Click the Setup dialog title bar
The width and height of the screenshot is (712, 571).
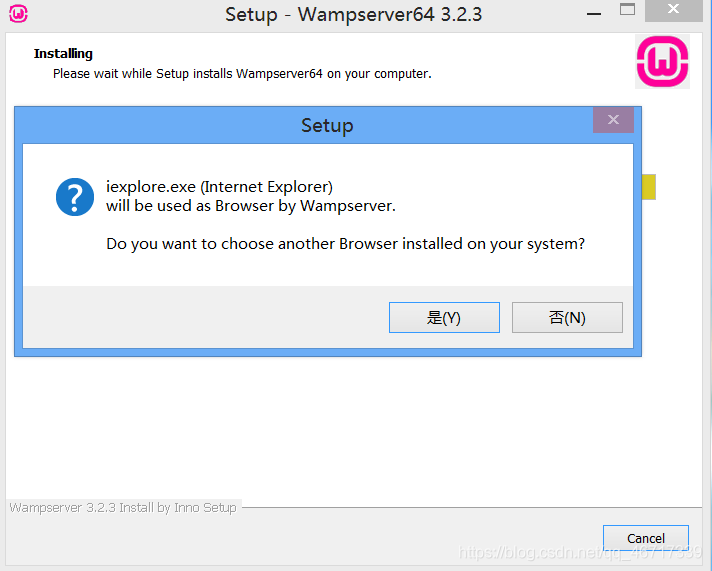tap(327, 125)
